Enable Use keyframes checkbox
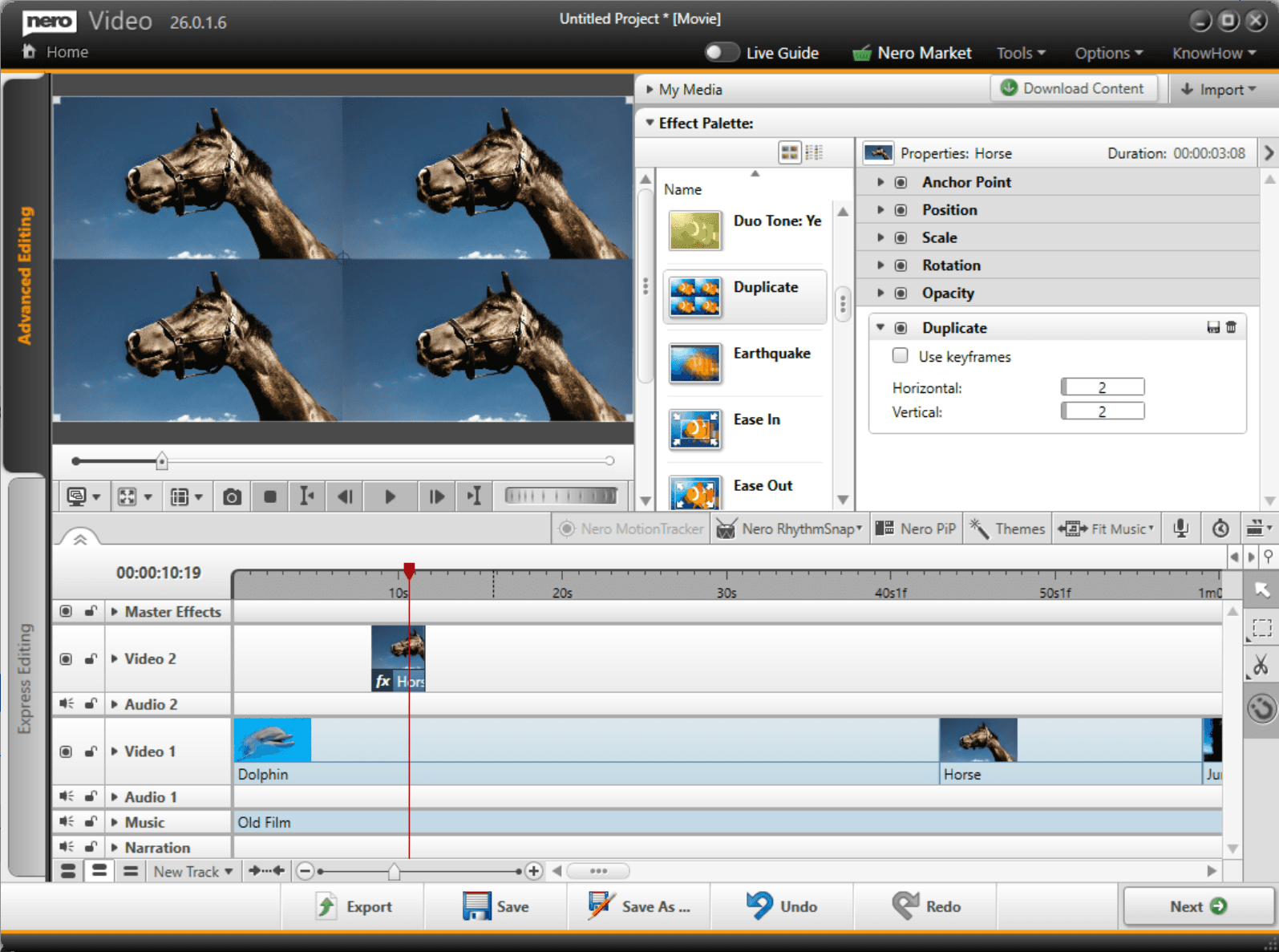The width and height of the screenshot is (1279, 952). pos(900,355)
